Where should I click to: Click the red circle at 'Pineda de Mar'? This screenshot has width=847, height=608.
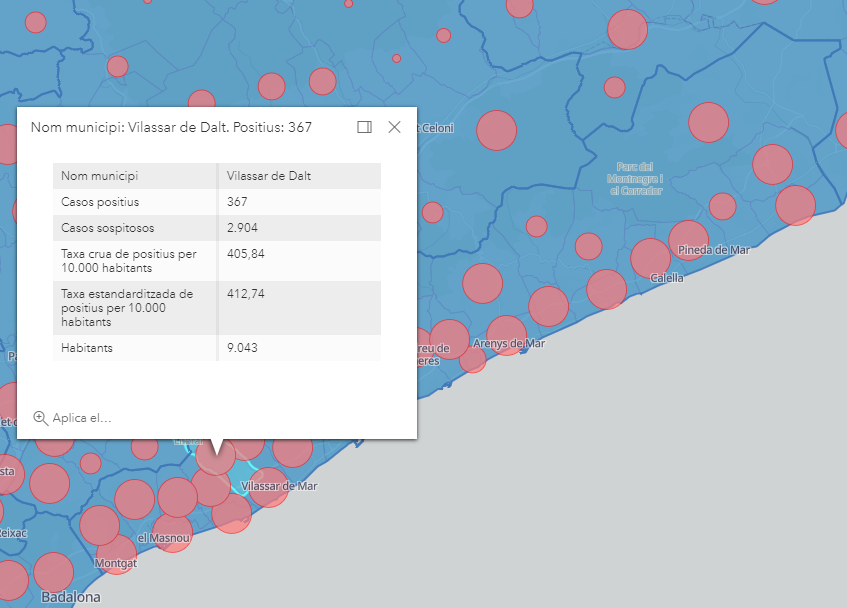coord(688,240)
